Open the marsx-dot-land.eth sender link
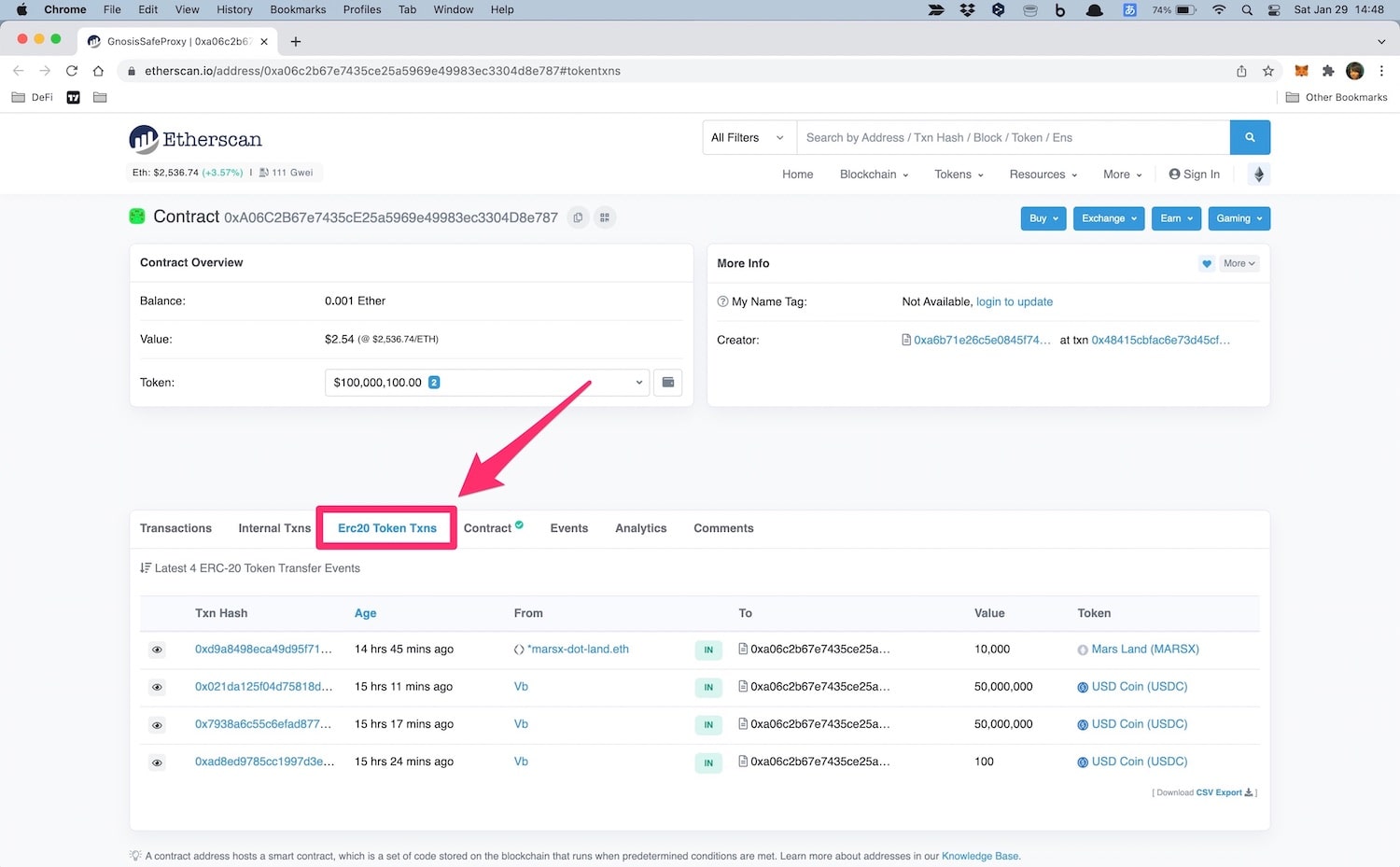This screenshot has width=1400, height=867. coord(578,650)
